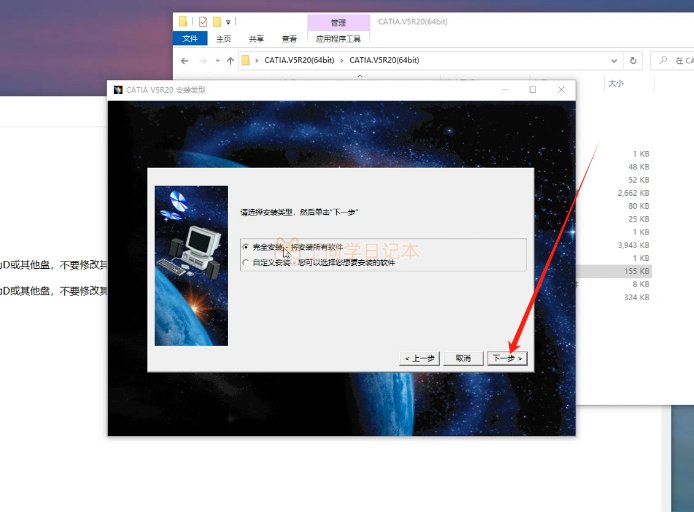Close the CATIA V5R20 installer window
Image resolution: width=694 pixels, height=512 pixels.
coord(560,90)
